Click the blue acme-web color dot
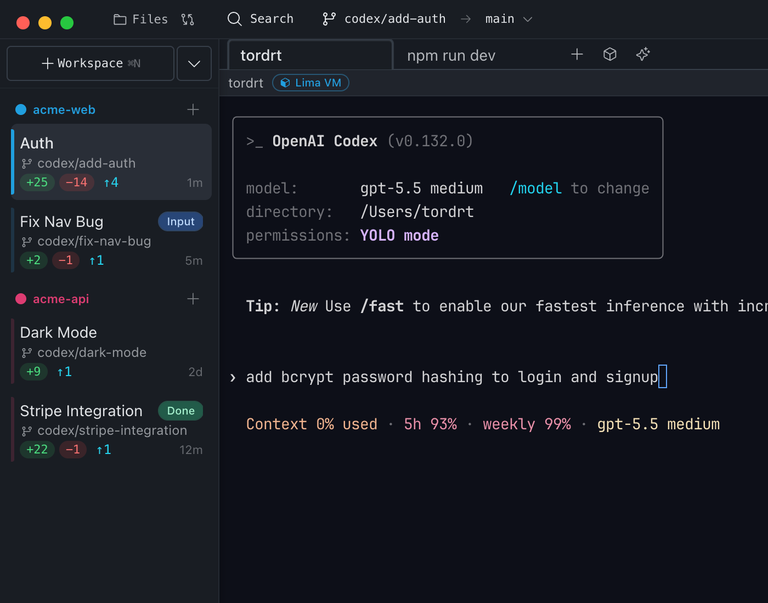The width and height of the screenshot is (768, 603). coord(21,109)
